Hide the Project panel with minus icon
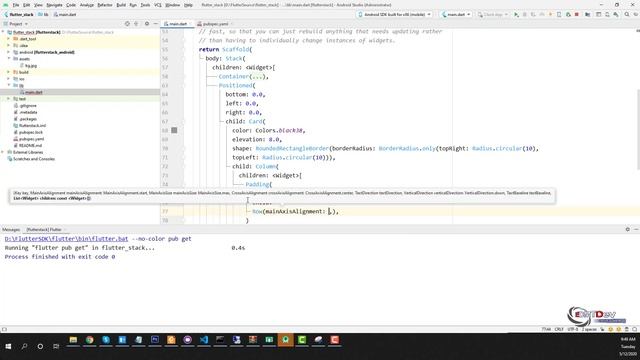 (x=156, y=24)
